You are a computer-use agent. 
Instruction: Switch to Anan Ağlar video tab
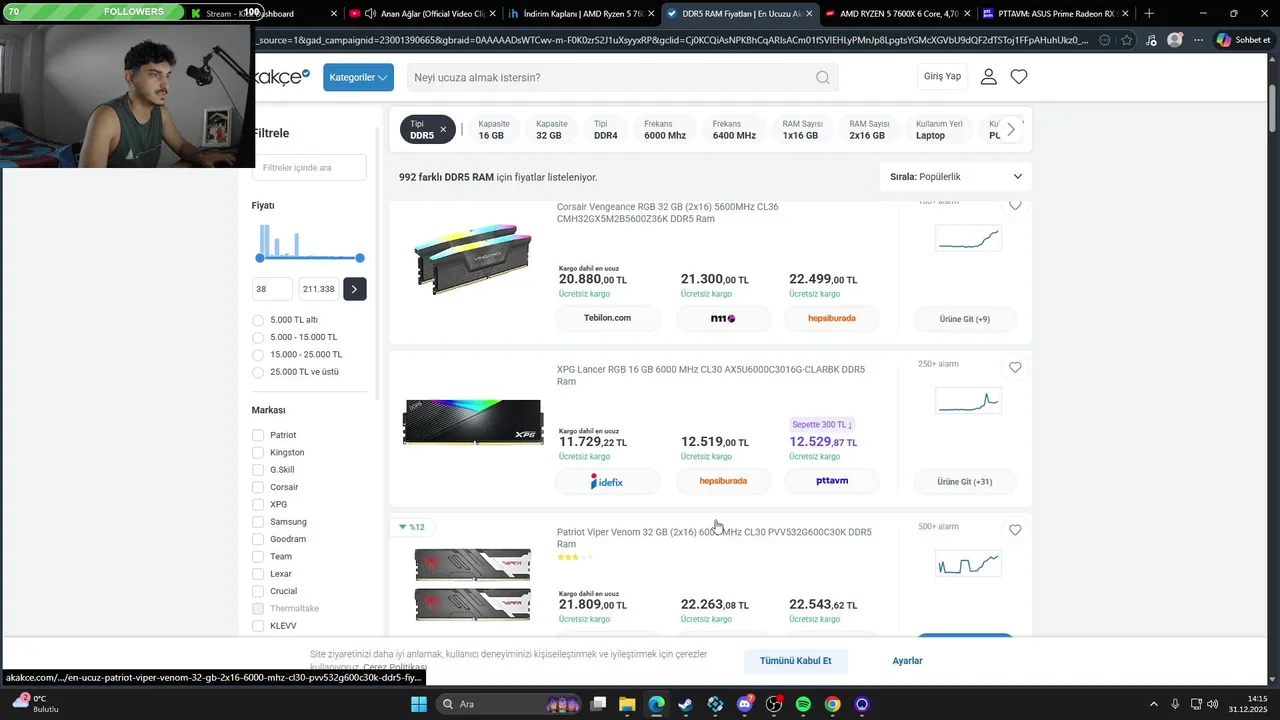tap(423, 14)
